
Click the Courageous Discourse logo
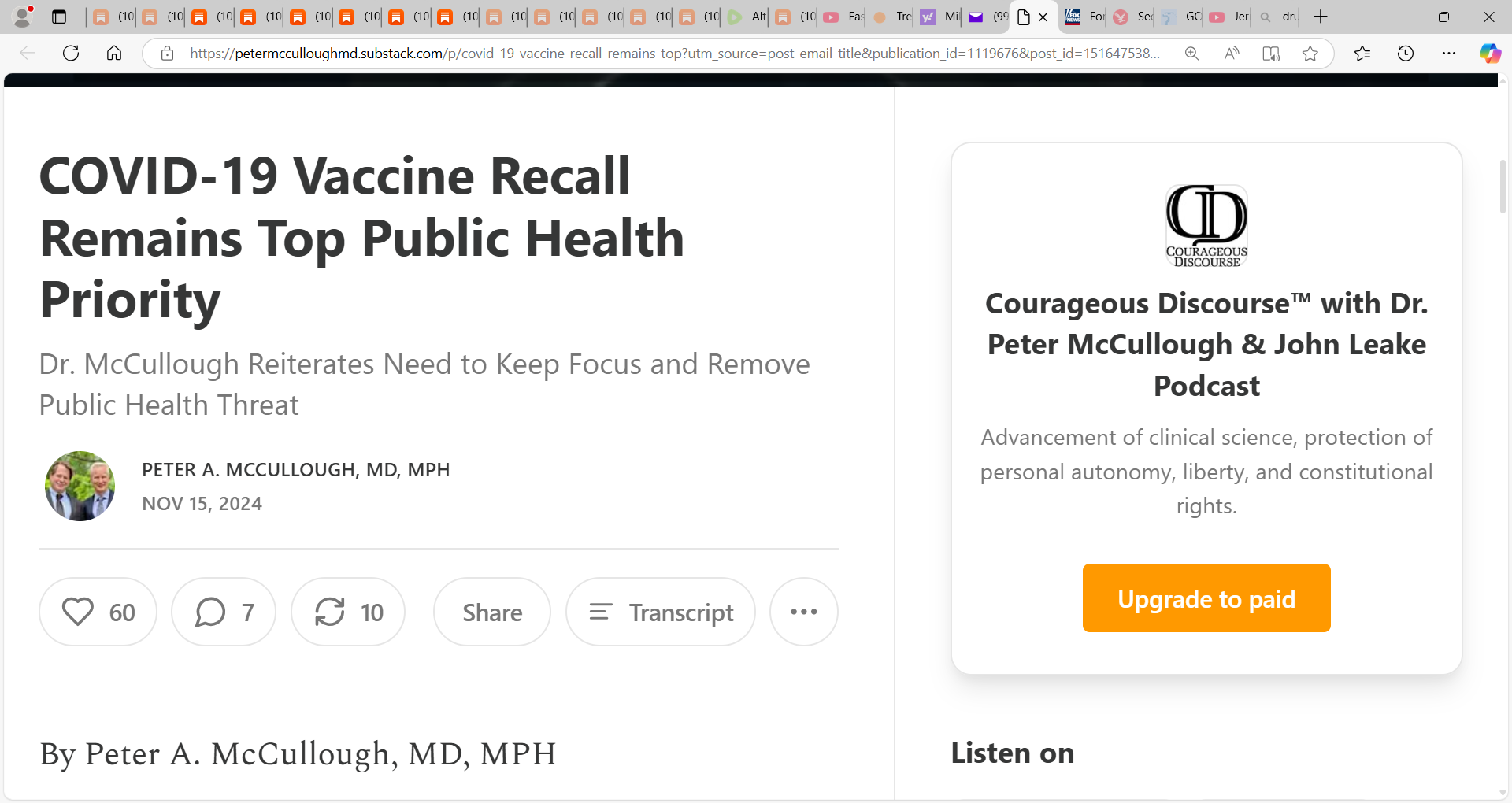(x=1206, y=226)
